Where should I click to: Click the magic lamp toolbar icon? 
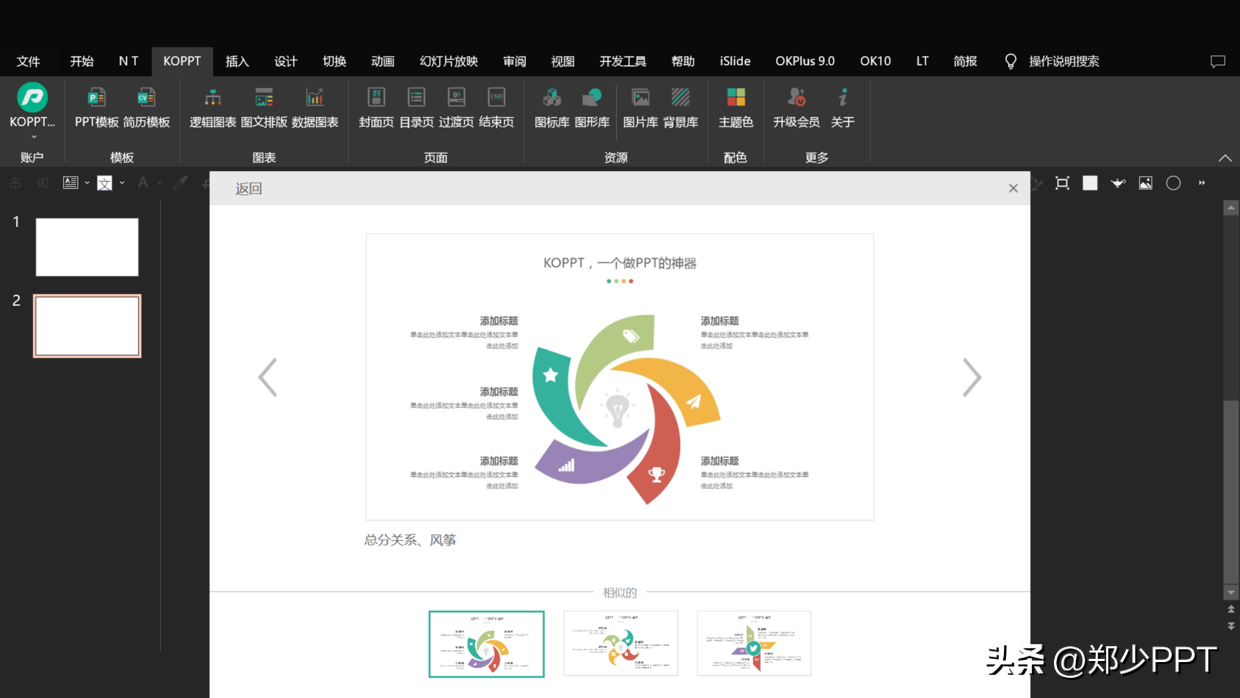point(1118,183)
